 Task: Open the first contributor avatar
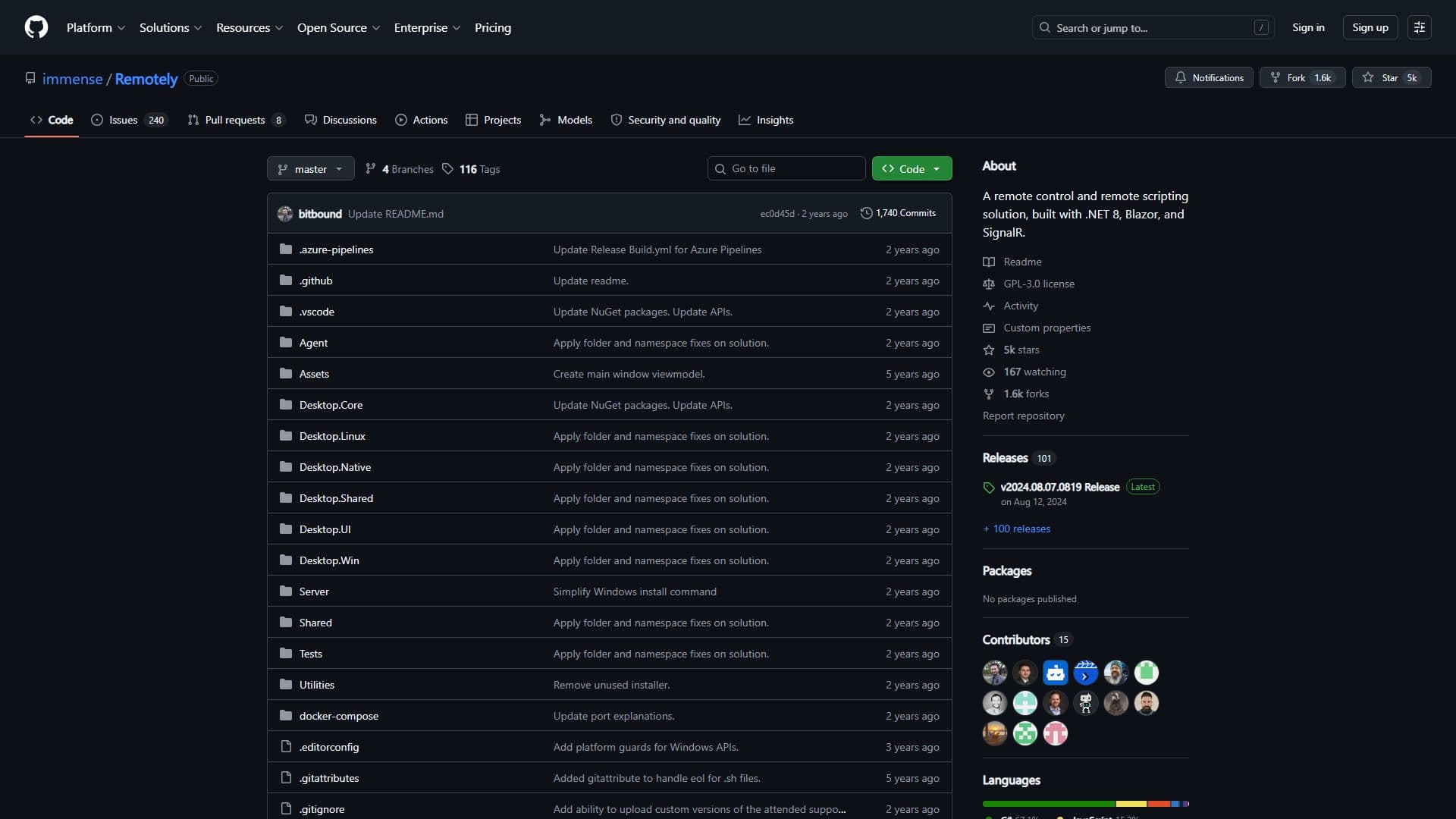995,673
